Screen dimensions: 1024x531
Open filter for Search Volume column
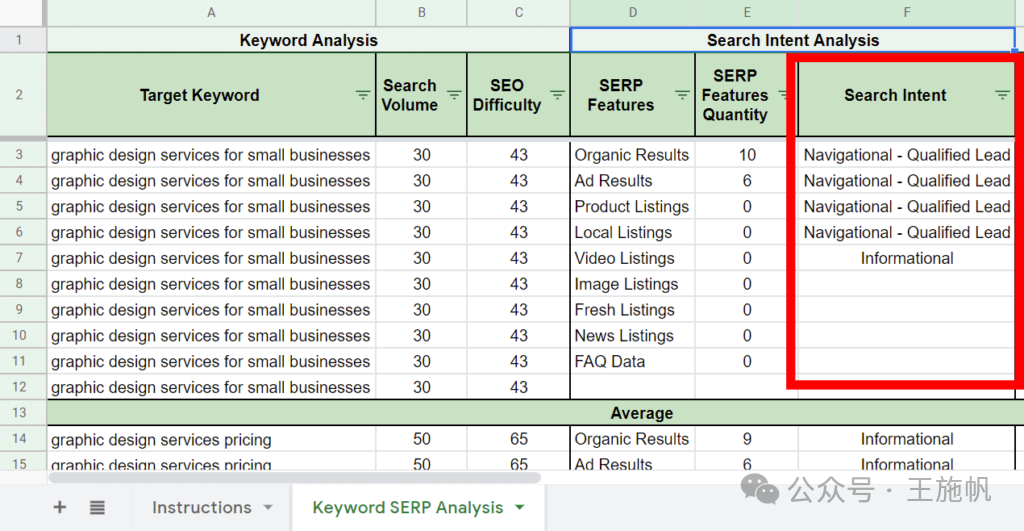point(454,95)
